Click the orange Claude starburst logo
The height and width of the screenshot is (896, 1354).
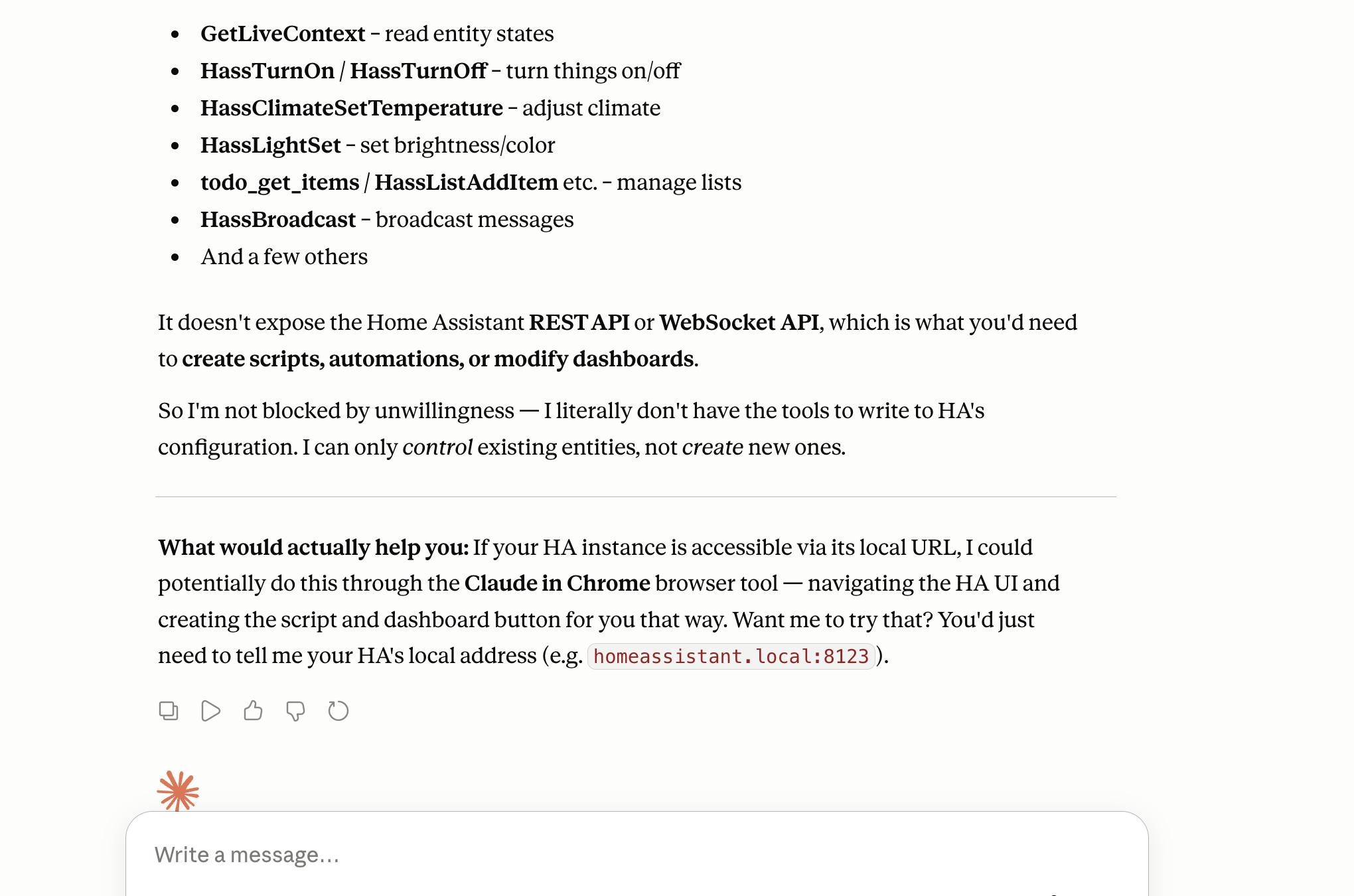[178, 790]
